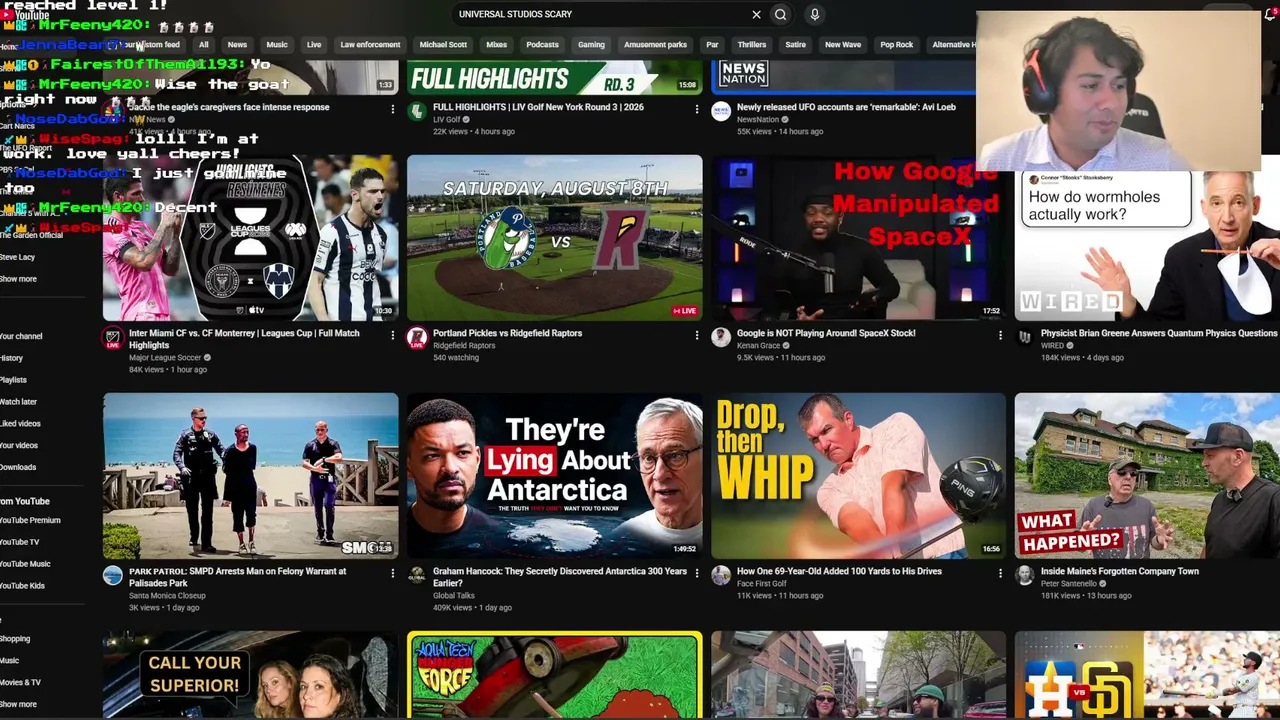Viewport: 1280px width, 720px height.
Task: Open YouTube Premium in the sidebar
Action: tap(30, 520)
